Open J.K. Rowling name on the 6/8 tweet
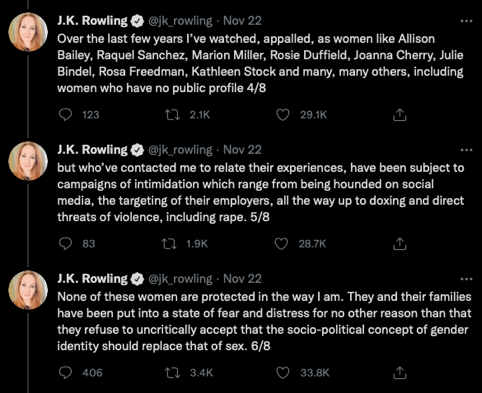482x393 pixels. pos(92,279)
